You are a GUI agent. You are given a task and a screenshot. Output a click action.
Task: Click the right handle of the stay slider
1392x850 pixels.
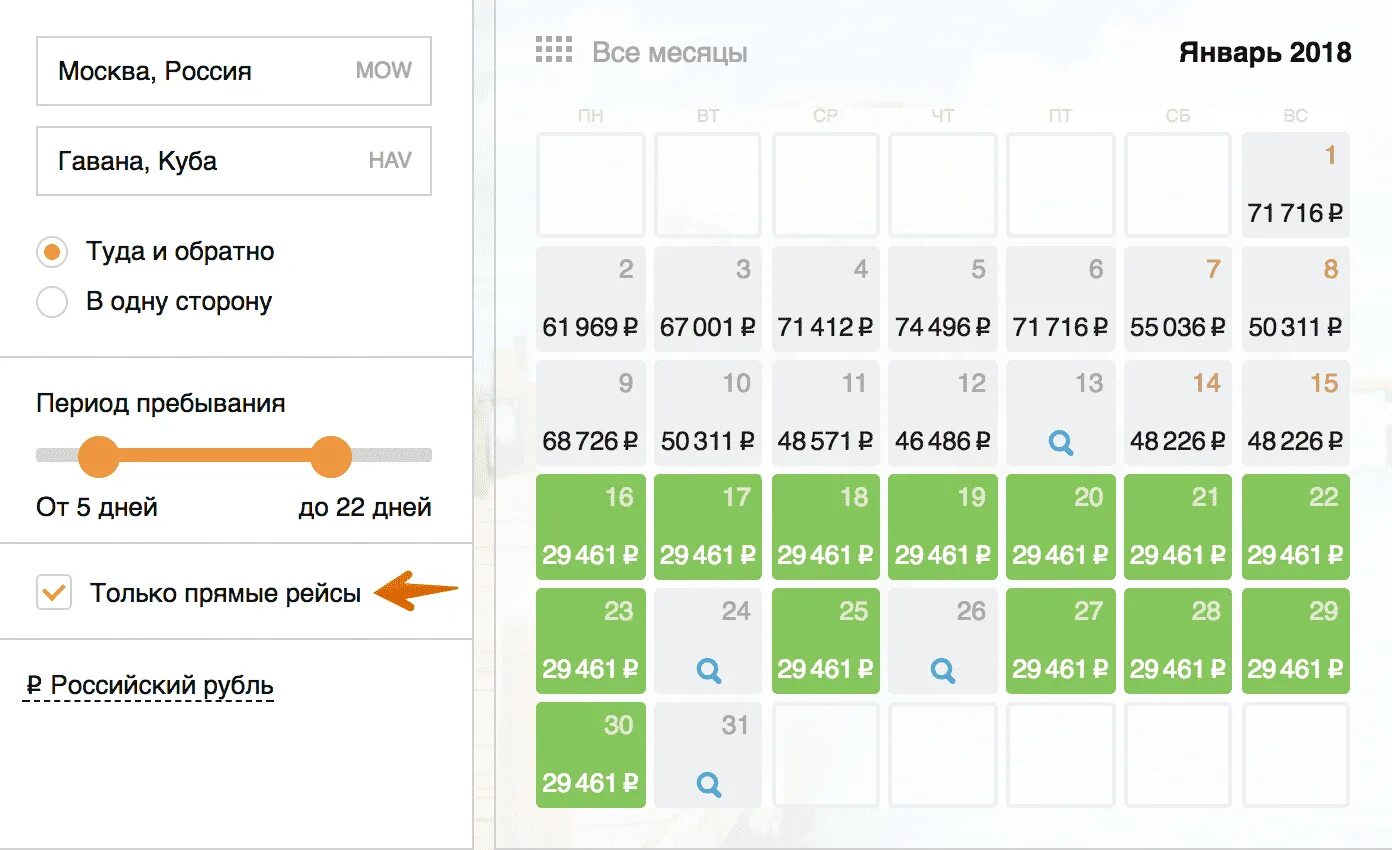pos(331,456)
